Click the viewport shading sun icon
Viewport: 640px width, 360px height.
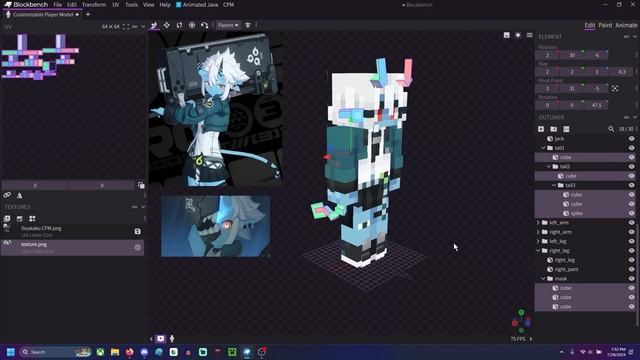[518, 35]
